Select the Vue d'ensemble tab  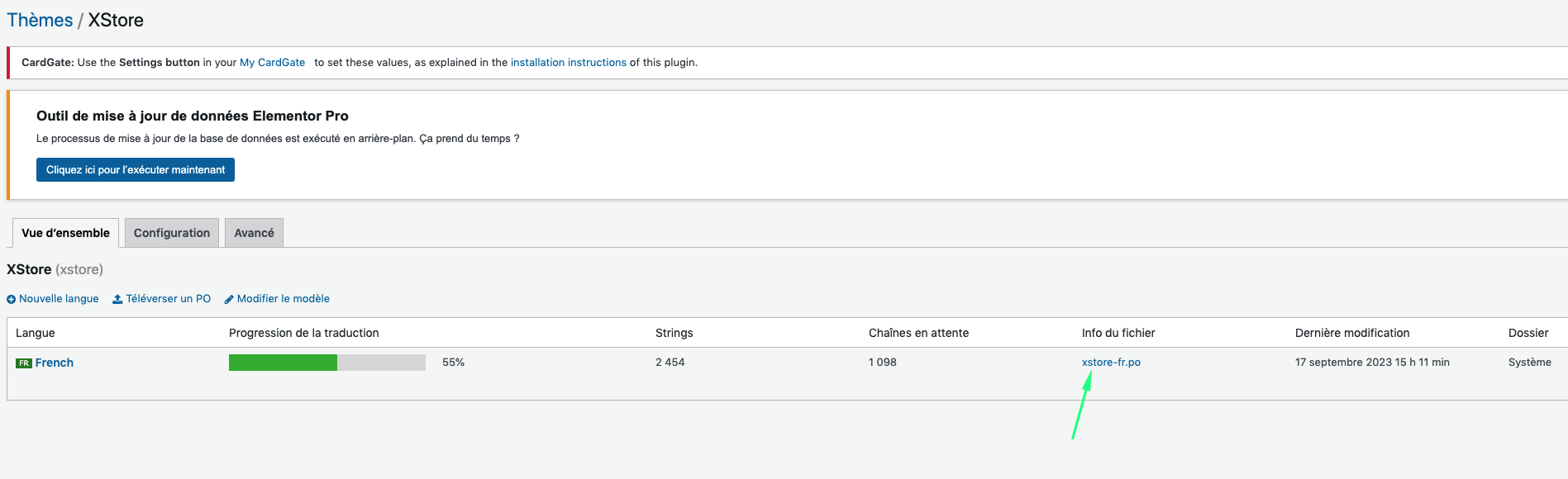tap(65, 233)
